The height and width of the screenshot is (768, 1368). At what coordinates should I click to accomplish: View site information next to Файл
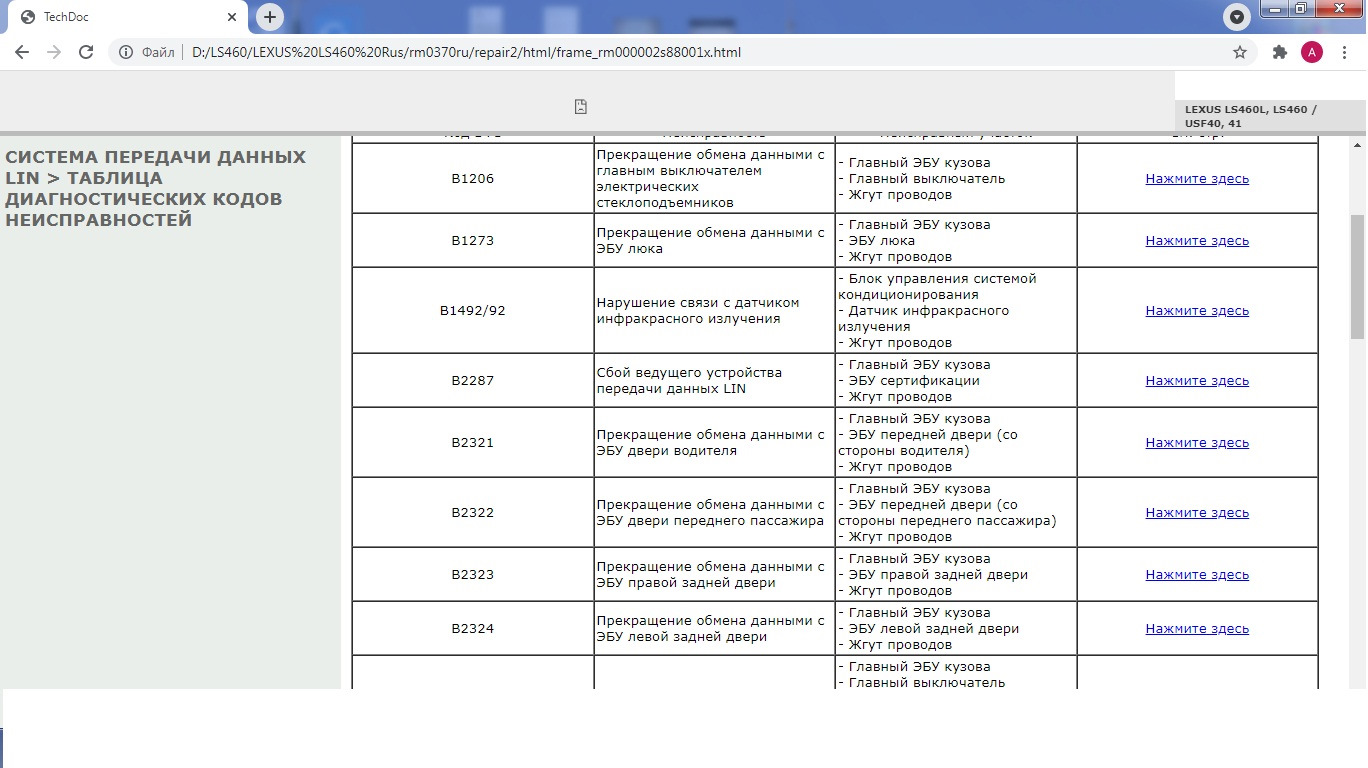[126, 52]
